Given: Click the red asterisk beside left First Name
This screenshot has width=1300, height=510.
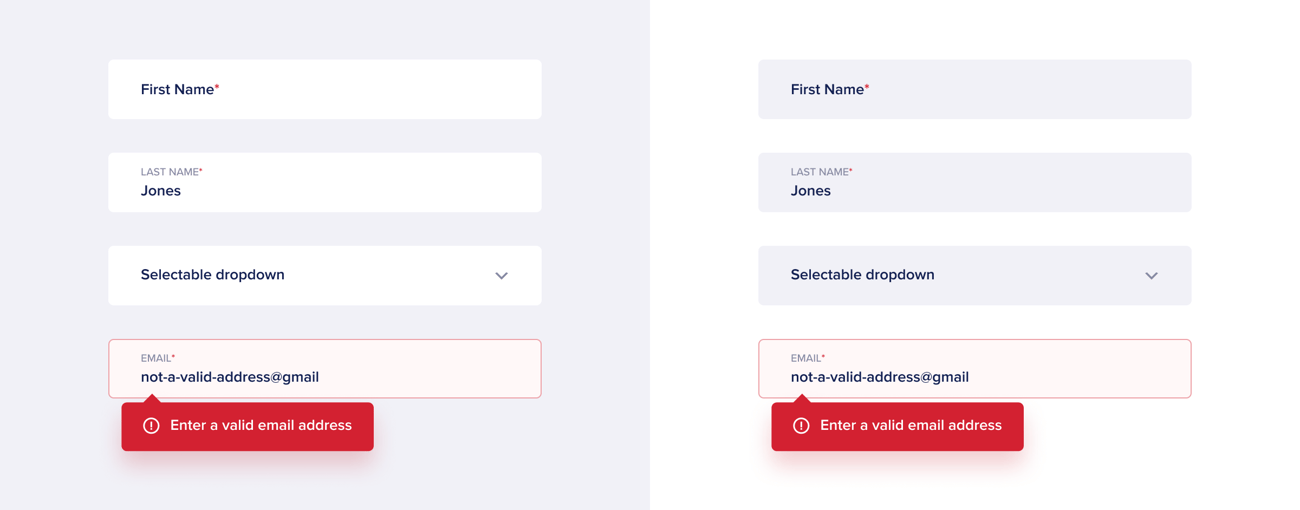Looking at the screenshot, I should [217, 87].
